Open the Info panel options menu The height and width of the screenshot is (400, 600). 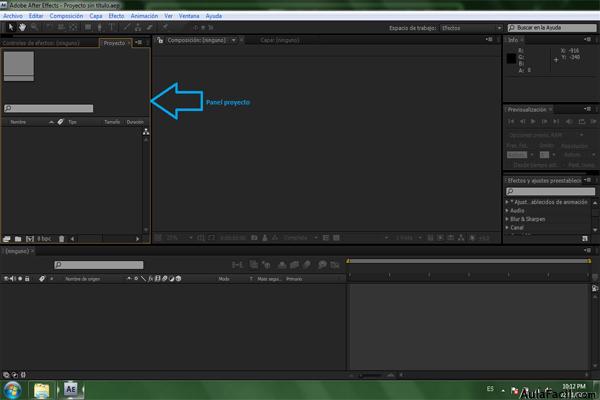[x=587, y=39]
